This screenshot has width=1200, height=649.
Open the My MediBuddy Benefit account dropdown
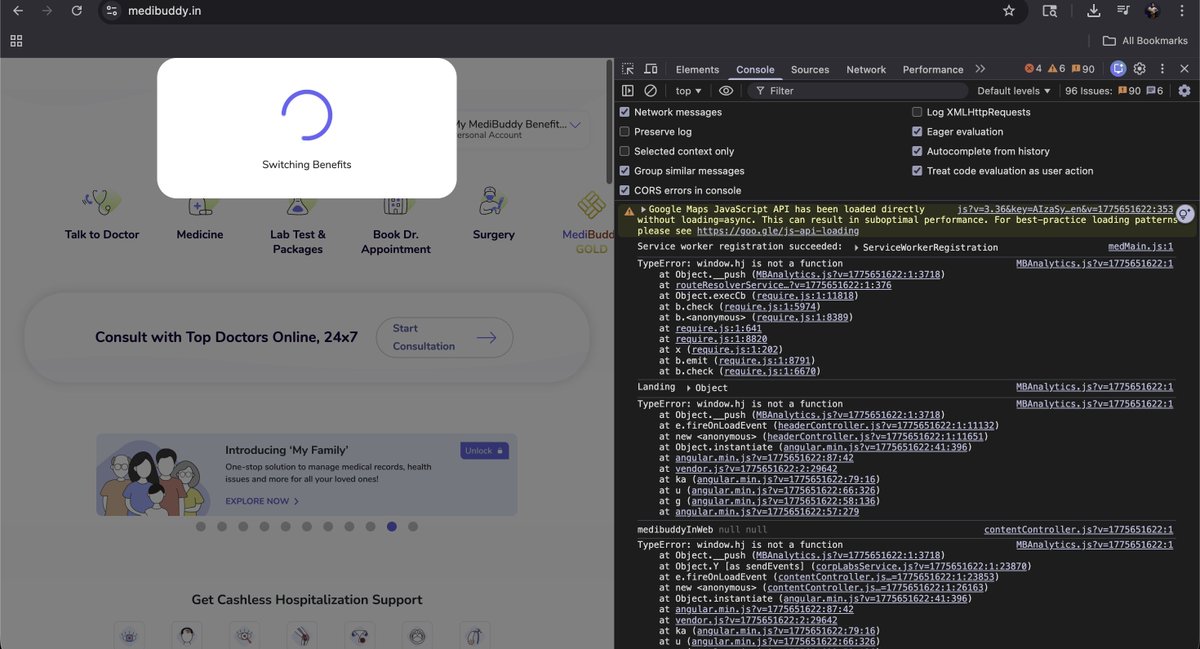[x=520, y=129]
